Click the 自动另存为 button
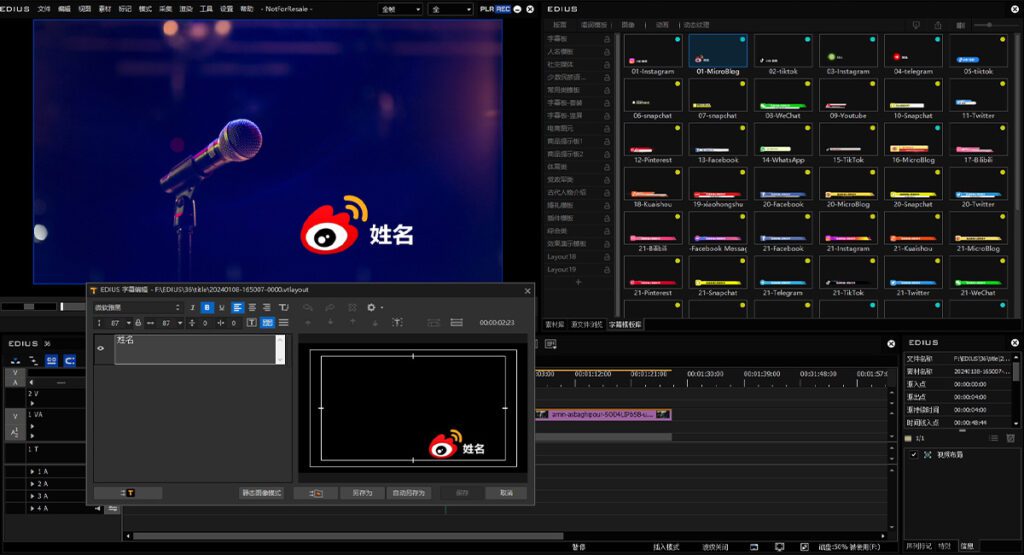Viewport: 1024px width, 555px height. (409, 493)
